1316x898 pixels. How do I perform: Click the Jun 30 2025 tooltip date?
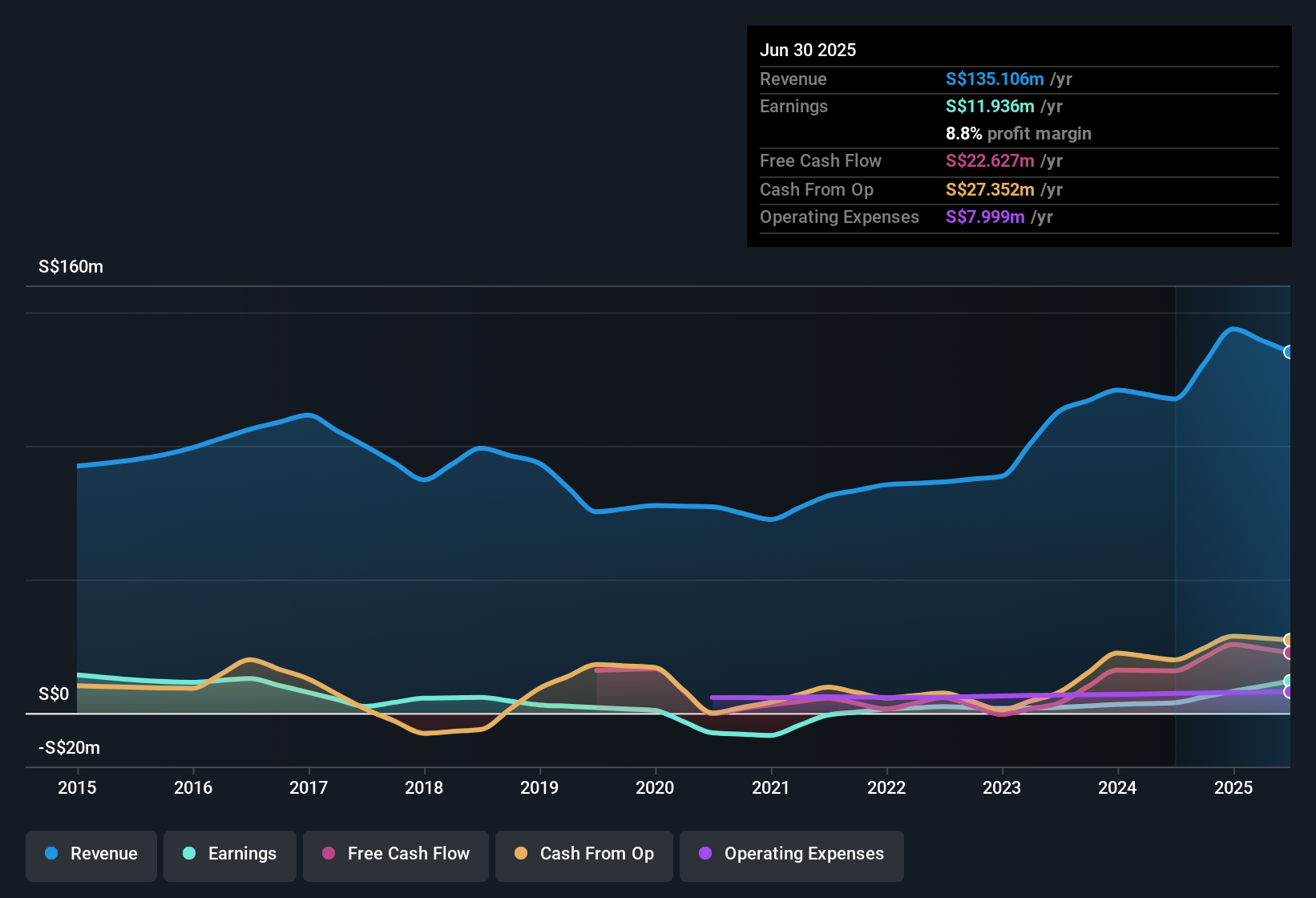808,50
